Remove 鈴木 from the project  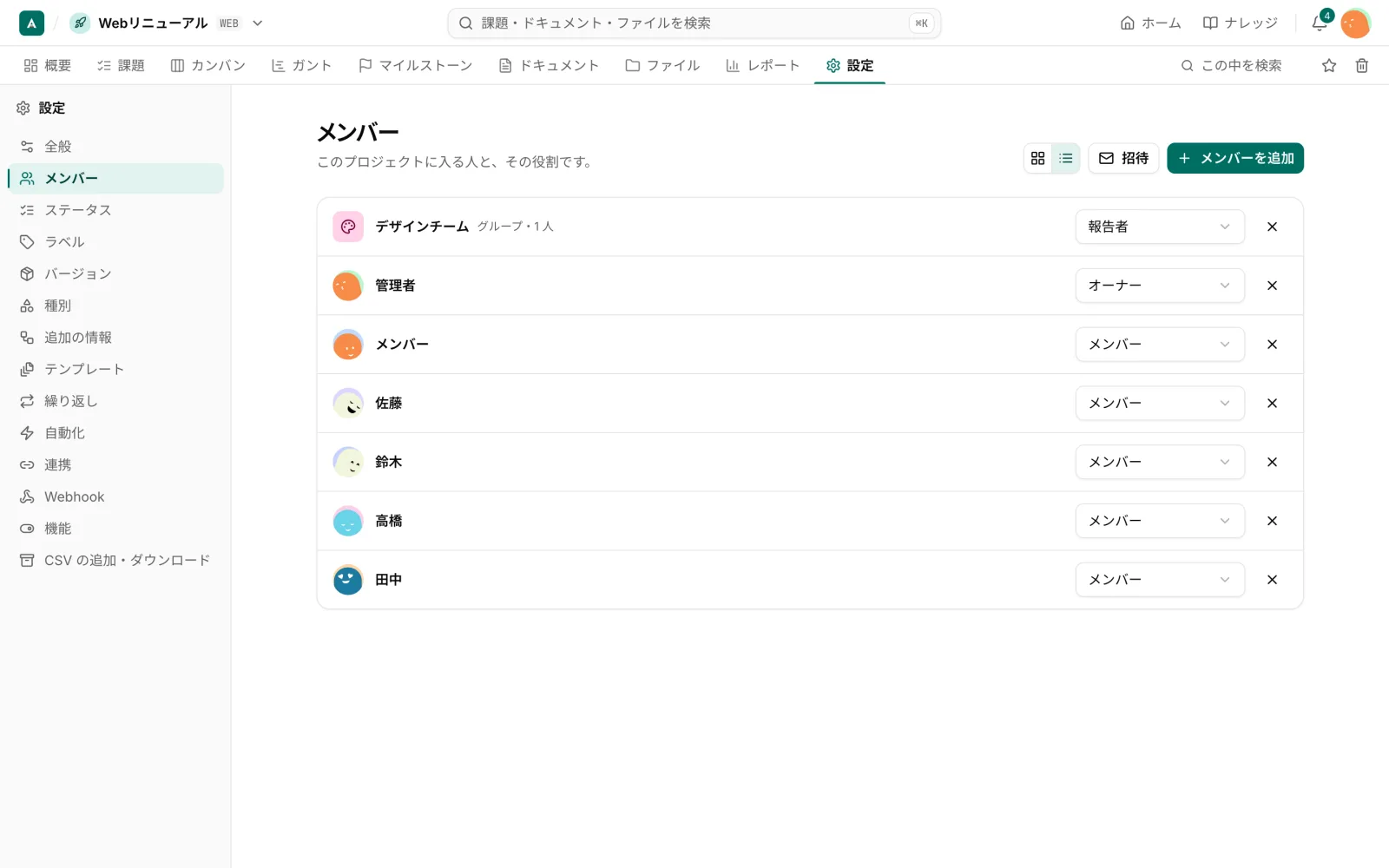[x=1272, y=462]
